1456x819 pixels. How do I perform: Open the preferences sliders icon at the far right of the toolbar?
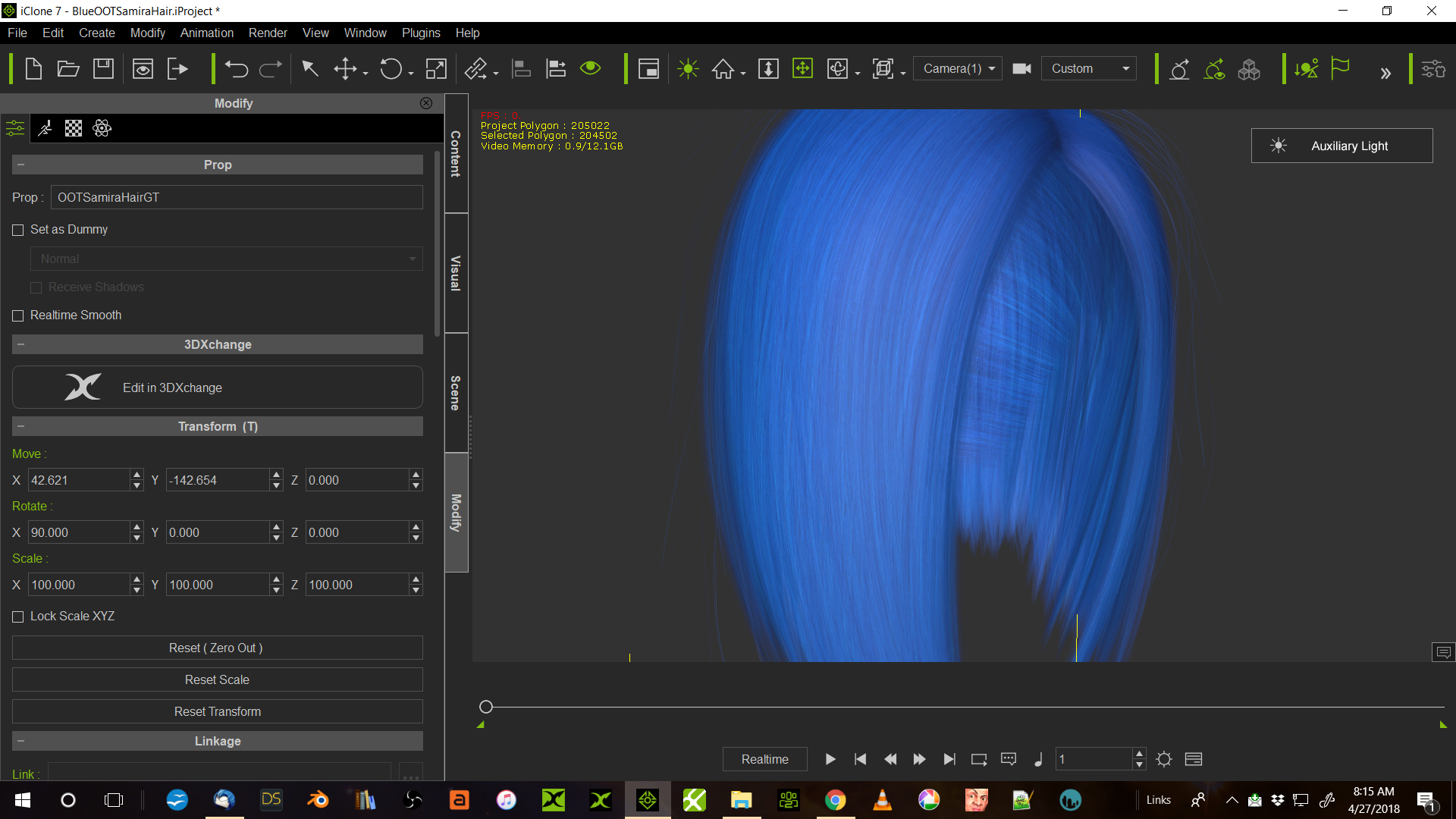tap(1433, 69)
